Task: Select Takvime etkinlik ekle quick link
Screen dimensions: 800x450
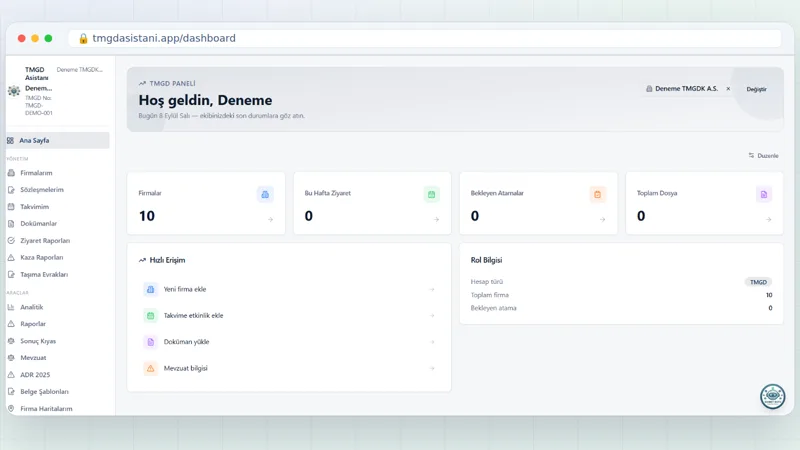Action: [289, 316]
